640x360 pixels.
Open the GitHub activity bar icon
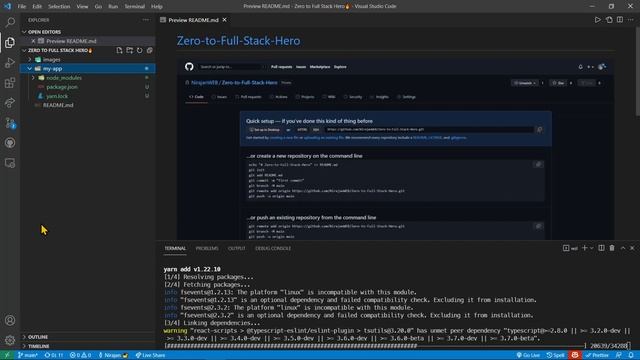[x=10, y=143]
